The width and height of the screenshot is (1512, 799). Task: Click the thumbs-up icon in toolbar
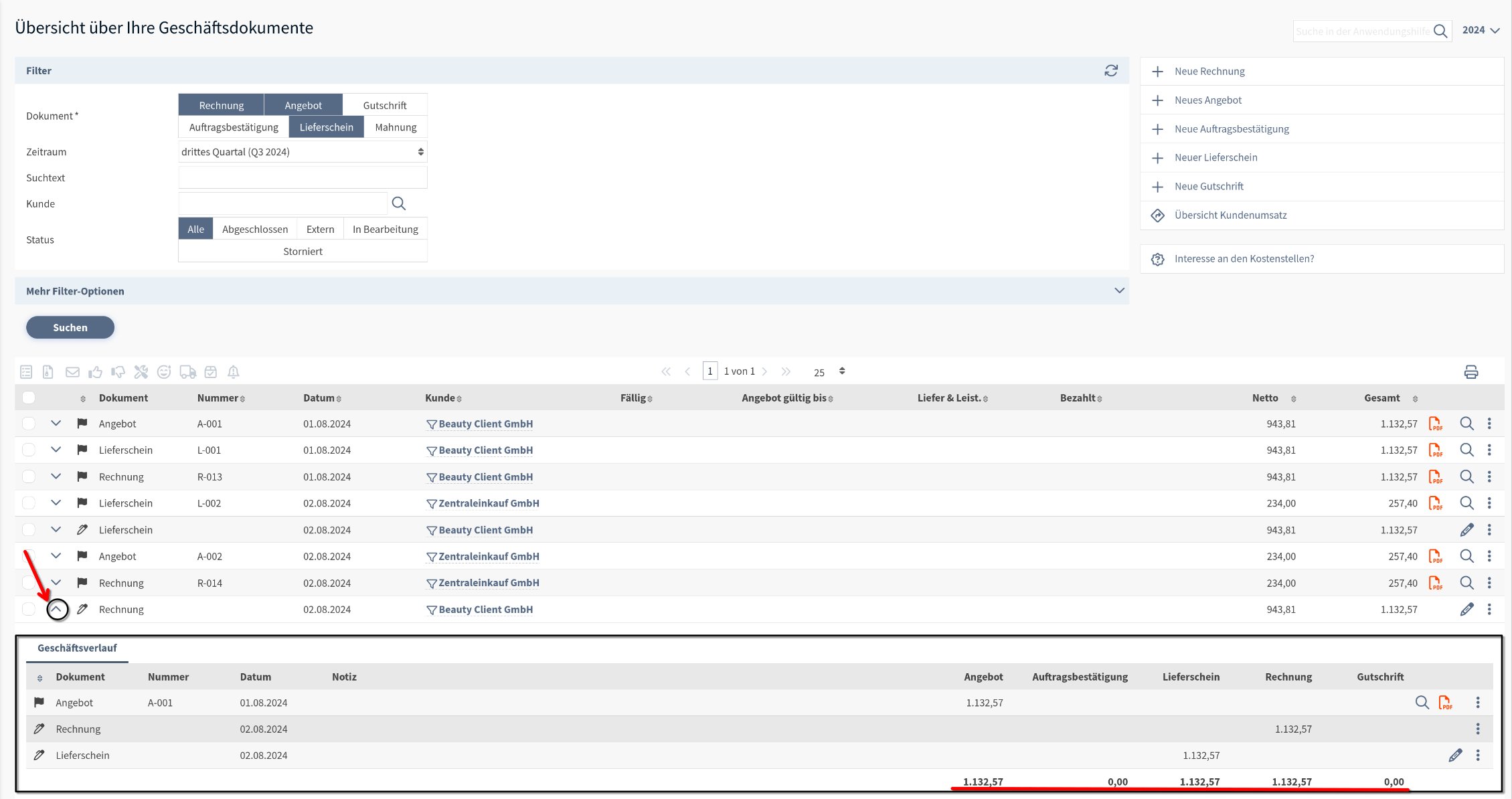click(96, 372)
